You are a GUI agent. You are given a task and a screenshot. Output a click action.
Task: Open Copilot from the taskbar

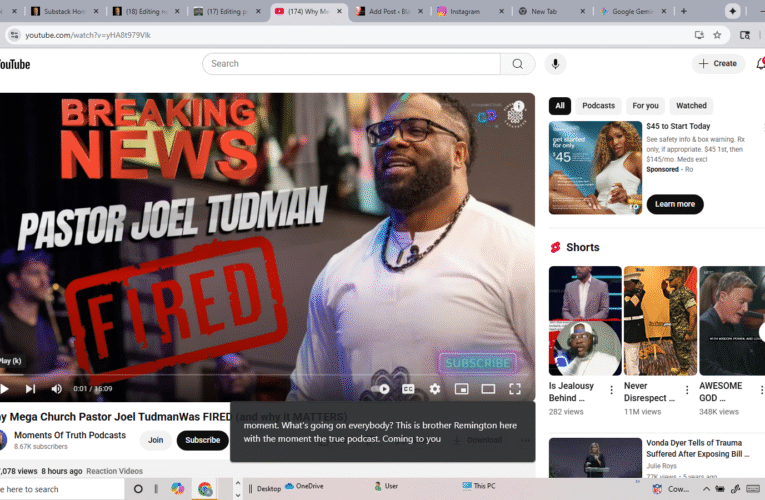pos(178,489)
